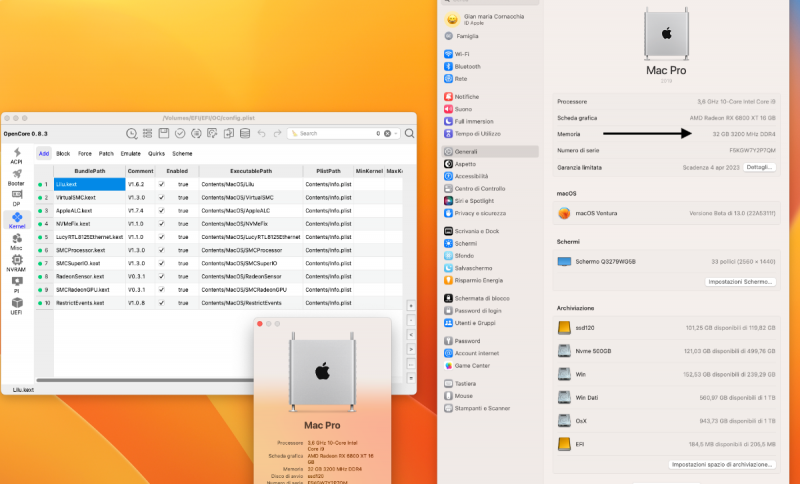This screenshot has width=800, height=484.
Task: Disable RestrictEvents.kext checkbox
Action: coord(161,303)
